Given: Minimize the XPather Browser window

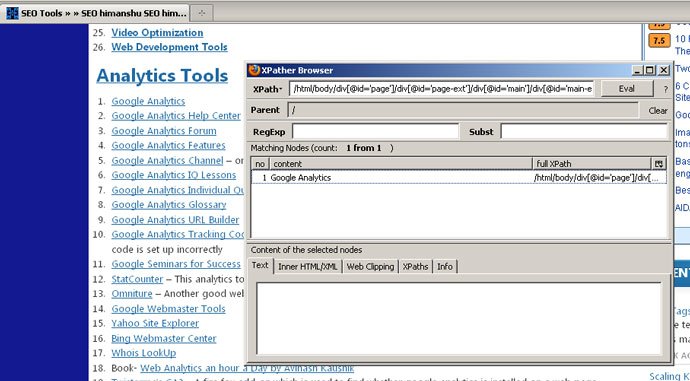Looking at the screenshot, I should [637, 70].
